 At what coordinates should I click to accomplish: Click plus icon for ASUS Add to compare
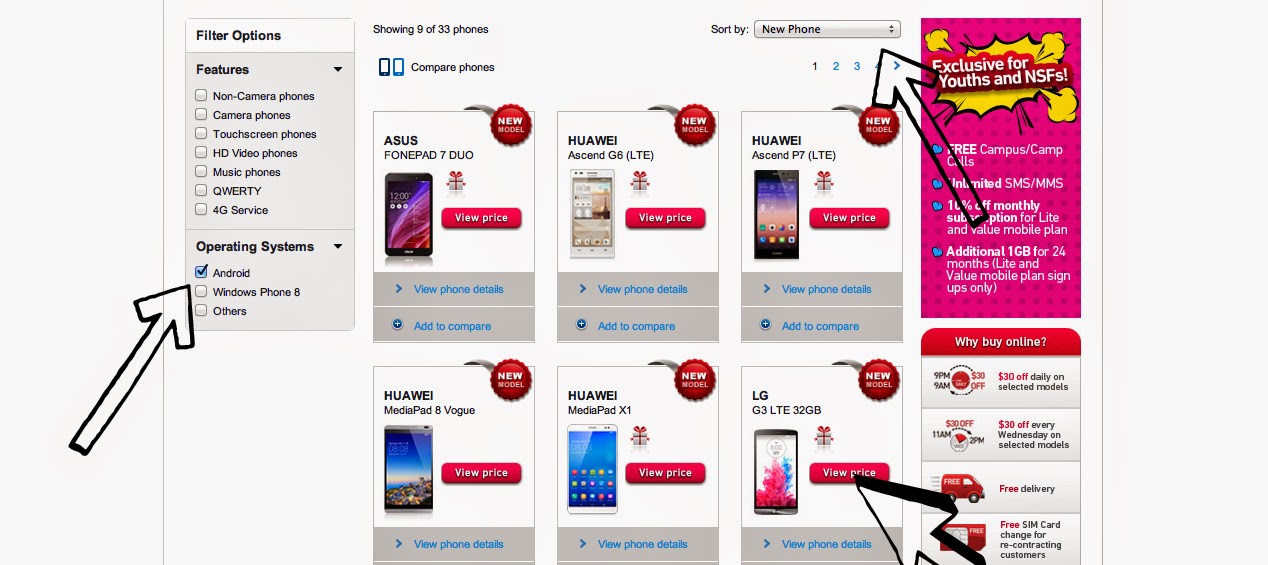click(397, 325)
